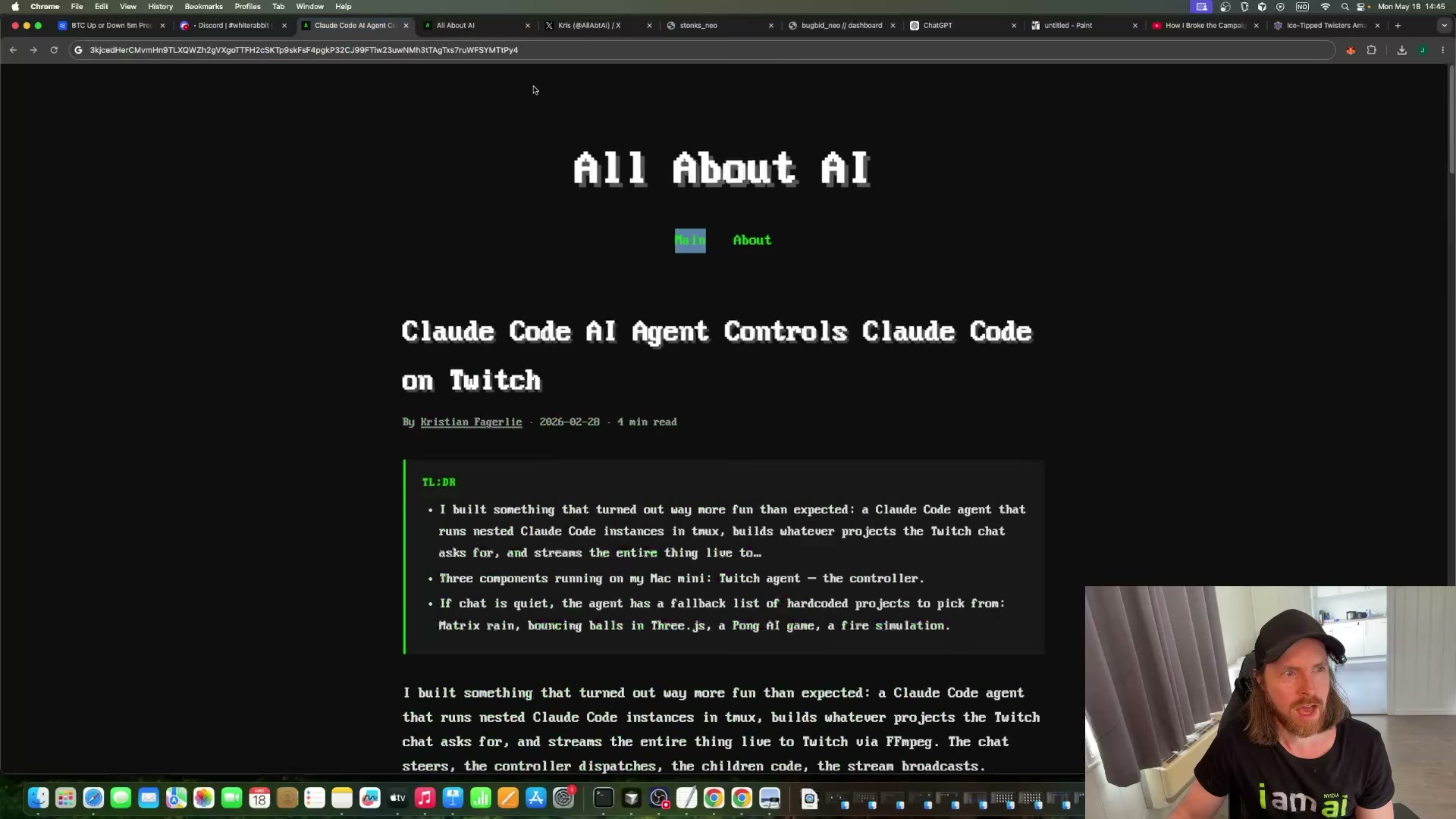Switch to the Ice-Tipped Twisters tab
Screen dimensions: 1456x819
[1327, 25]
